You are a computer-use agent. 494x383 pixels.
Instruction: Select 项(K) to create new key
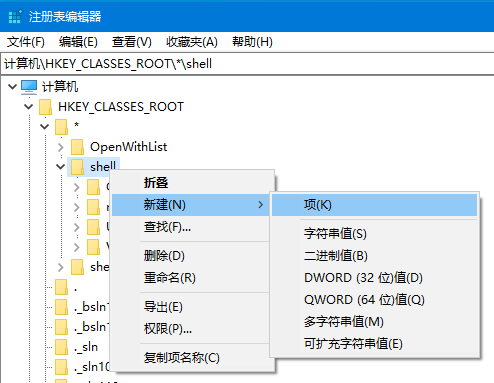[374, 205]
